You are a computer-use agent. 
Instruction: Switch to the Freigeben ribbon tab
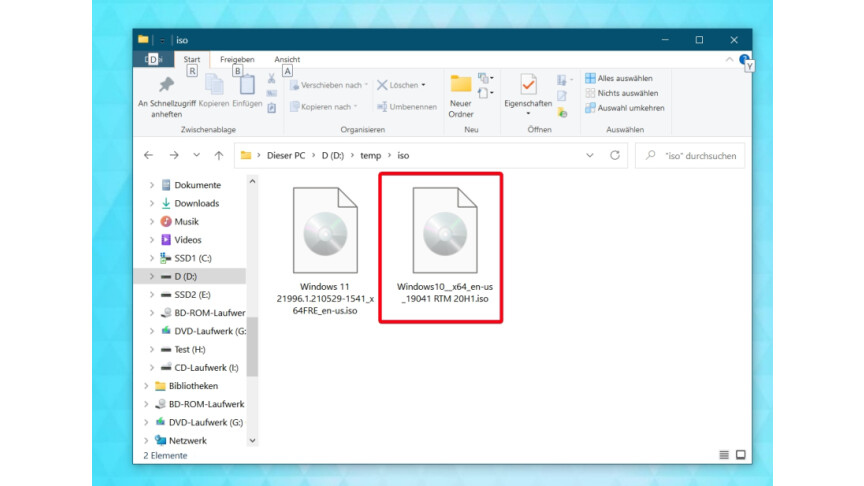pos(237,59)
